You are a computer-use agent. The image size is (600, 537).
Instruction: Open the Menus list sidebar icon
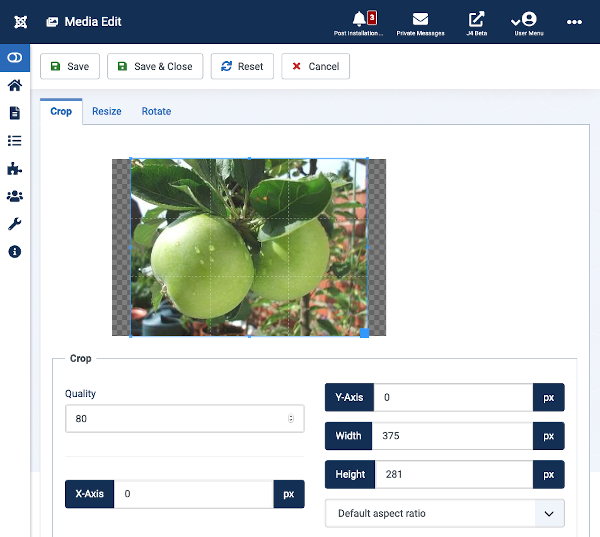point(15,141)
